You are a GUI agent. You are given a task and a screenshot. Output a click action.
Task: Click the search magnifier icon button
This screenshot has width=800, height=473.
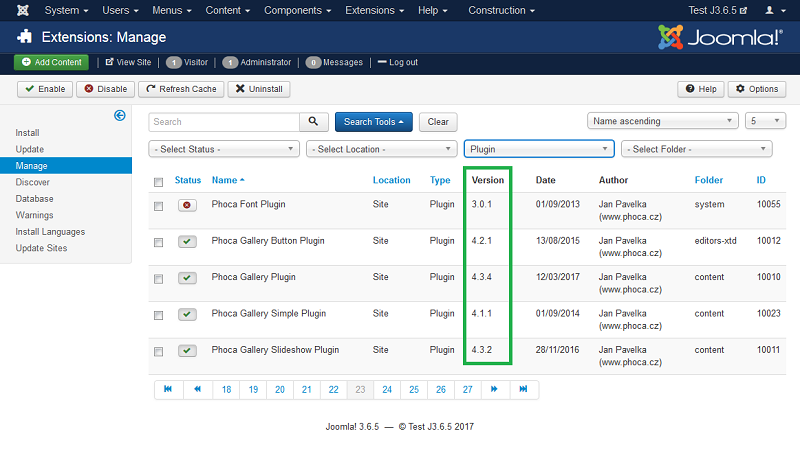314,122
